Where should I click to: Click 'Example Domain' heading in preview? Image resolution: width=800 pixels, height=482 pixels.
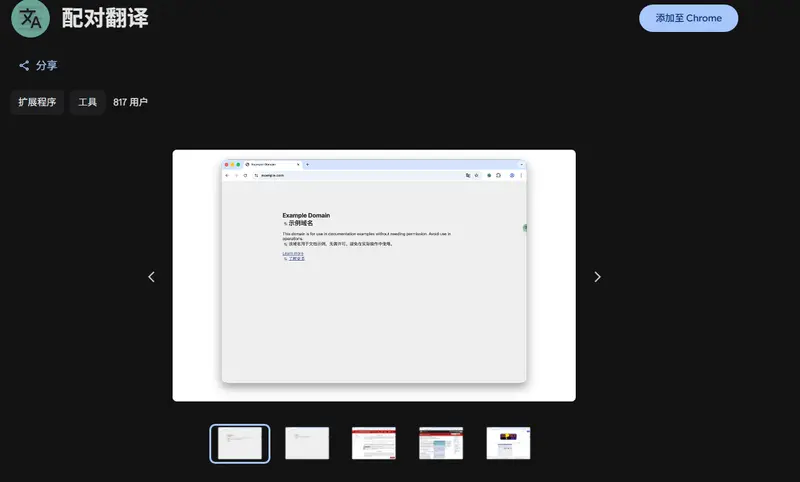pyautogui.click(x=306, y=215)
